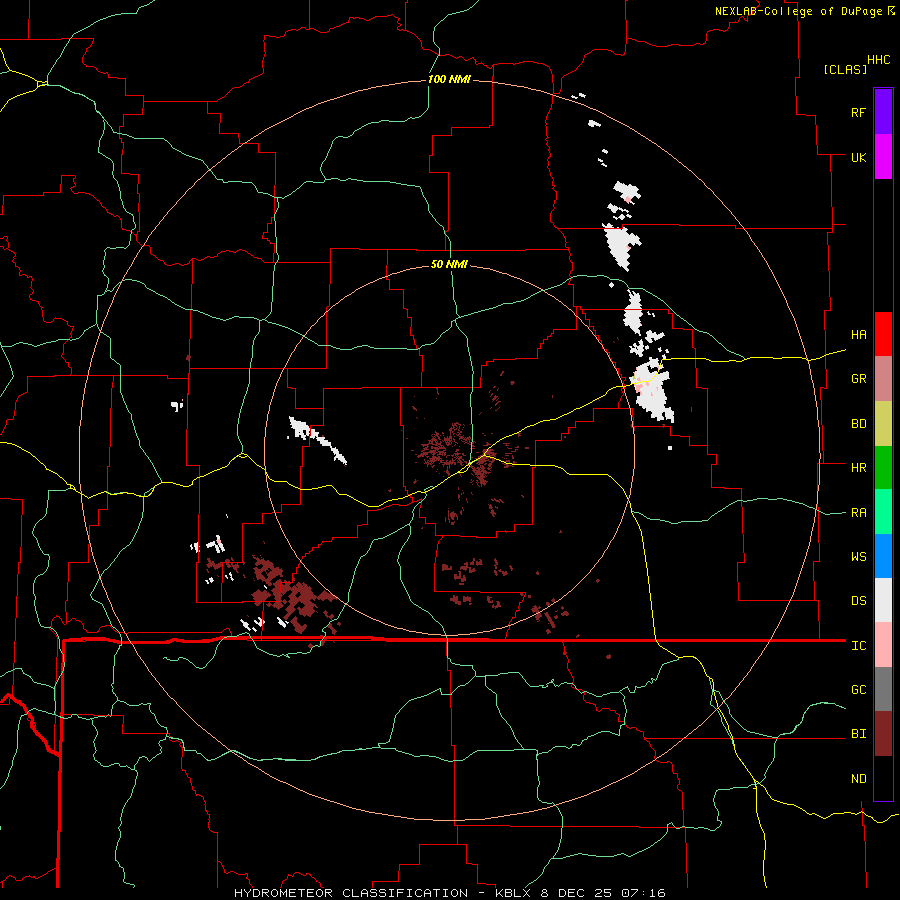The height and width of the screenshot is (900, 900).
Task: Select the BD big drops swatch
Action: click(883, 424)
